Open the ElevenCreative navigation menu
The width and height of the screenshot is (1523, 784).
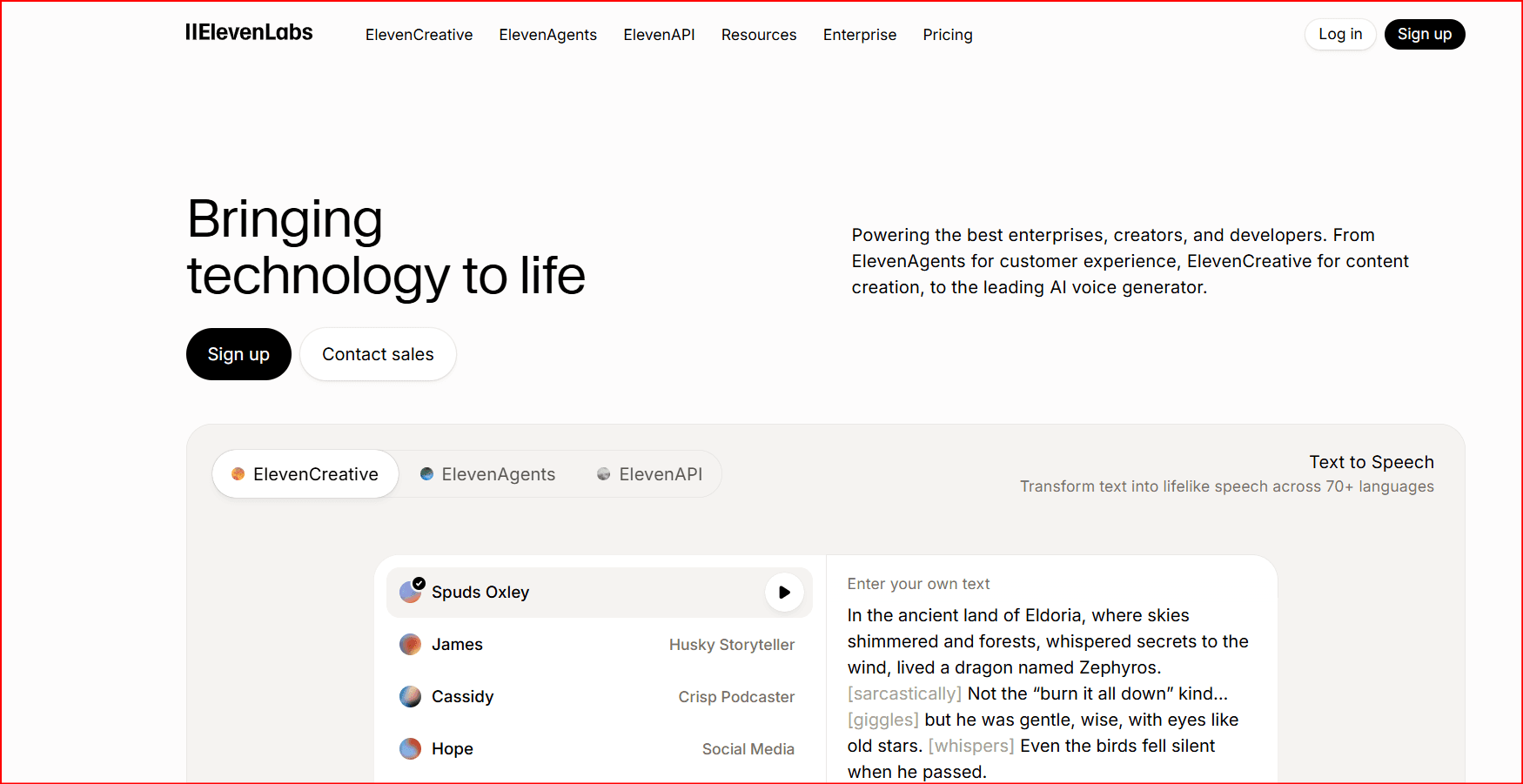point(419,35)
